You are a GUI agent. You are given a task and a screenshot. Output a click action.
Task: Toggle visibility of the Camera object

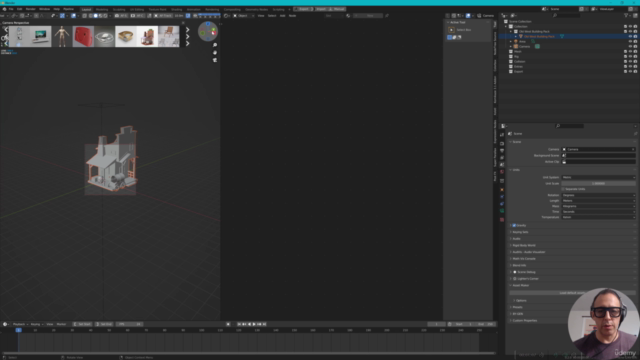click(x=630, y=47)
